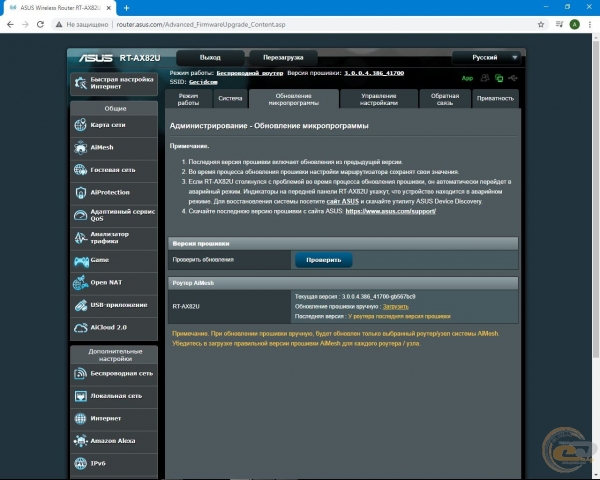Switch to the Система tab
The image size is (600, 480).
tap(230, 98)
